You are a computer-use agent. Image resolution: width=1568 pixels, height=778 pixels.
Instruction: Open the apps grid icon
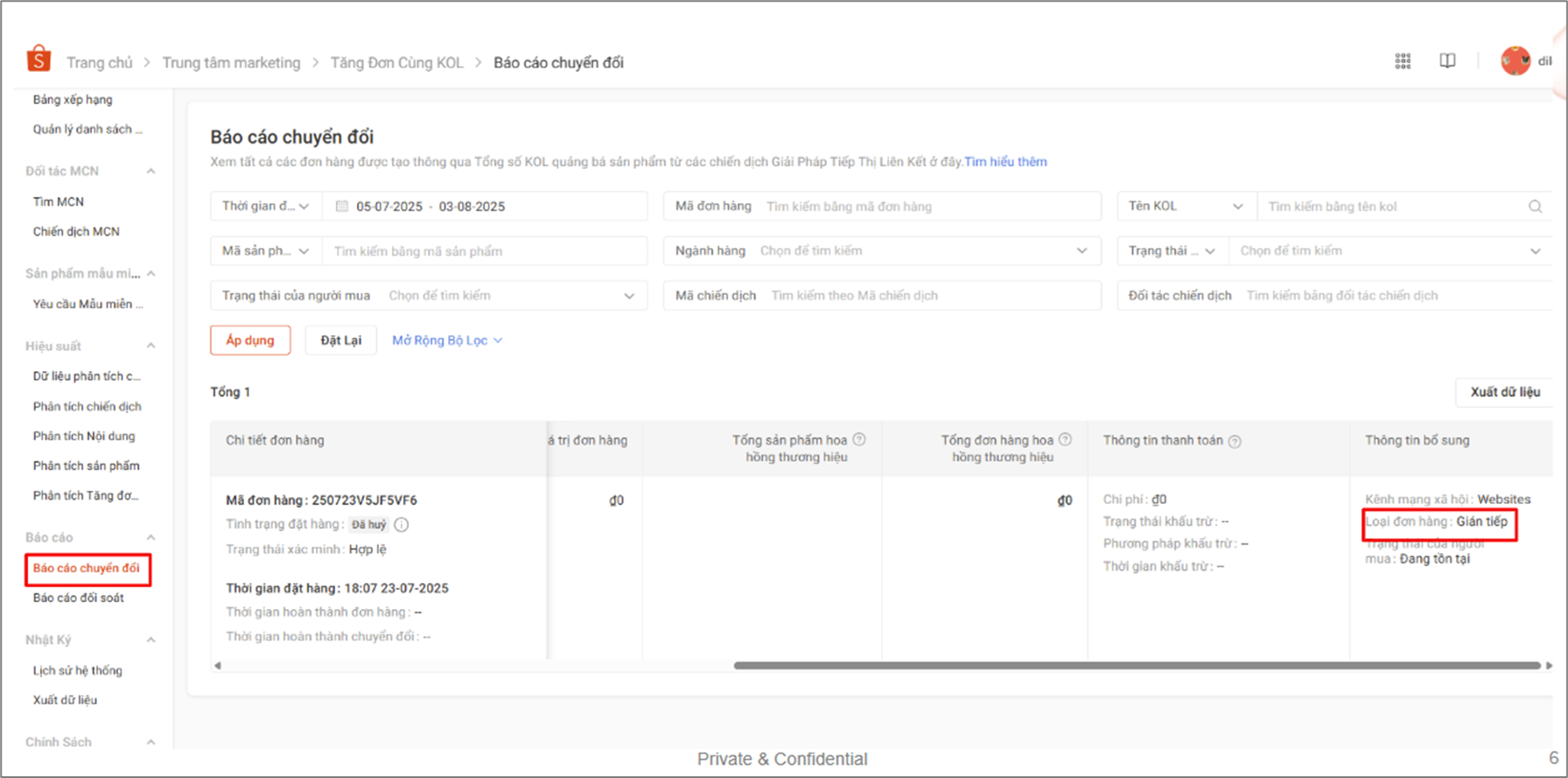(1403, 61)
